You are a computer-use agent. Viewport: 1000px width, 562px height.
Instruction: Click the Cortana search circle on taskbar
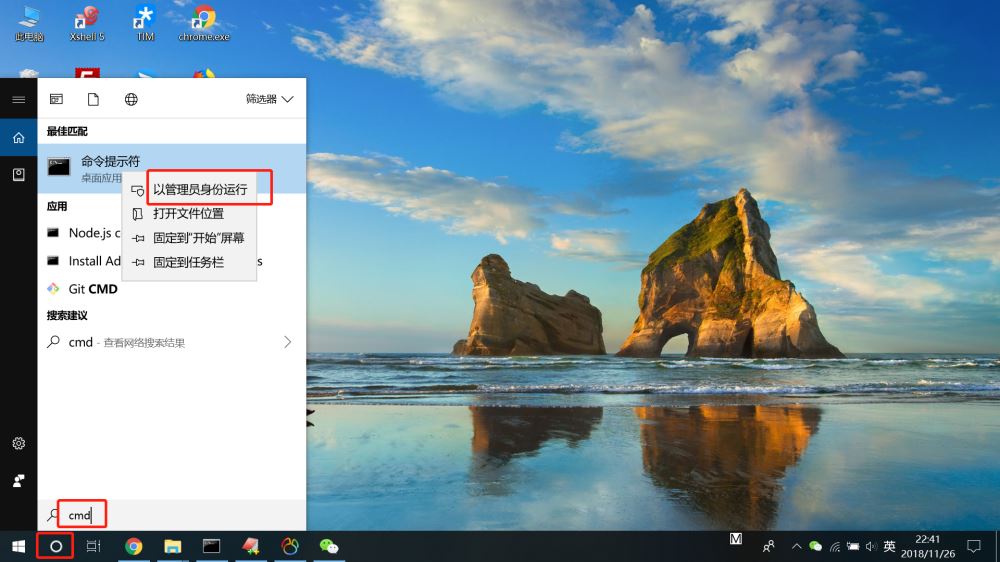pos(56,546)
